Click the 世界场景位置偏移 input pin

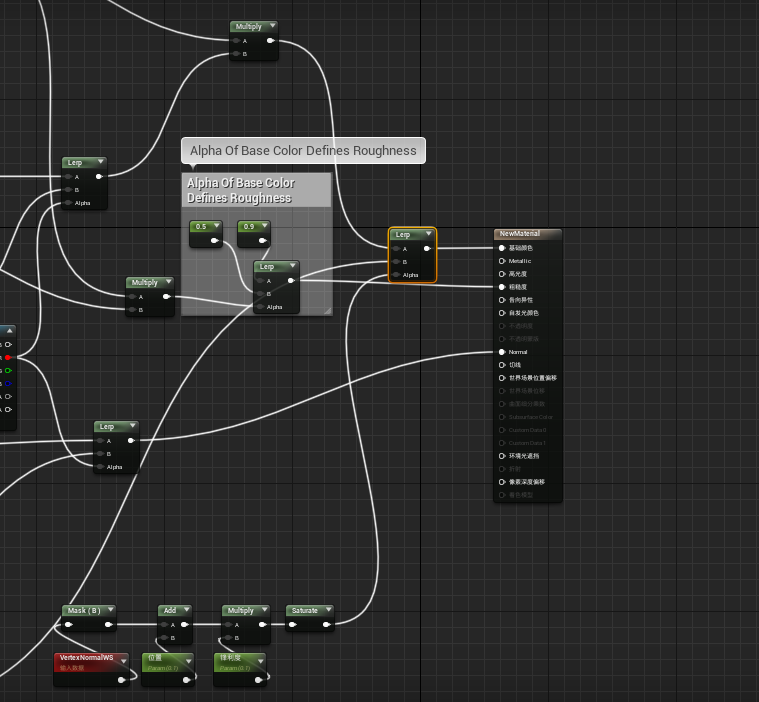tap(502, 378)
